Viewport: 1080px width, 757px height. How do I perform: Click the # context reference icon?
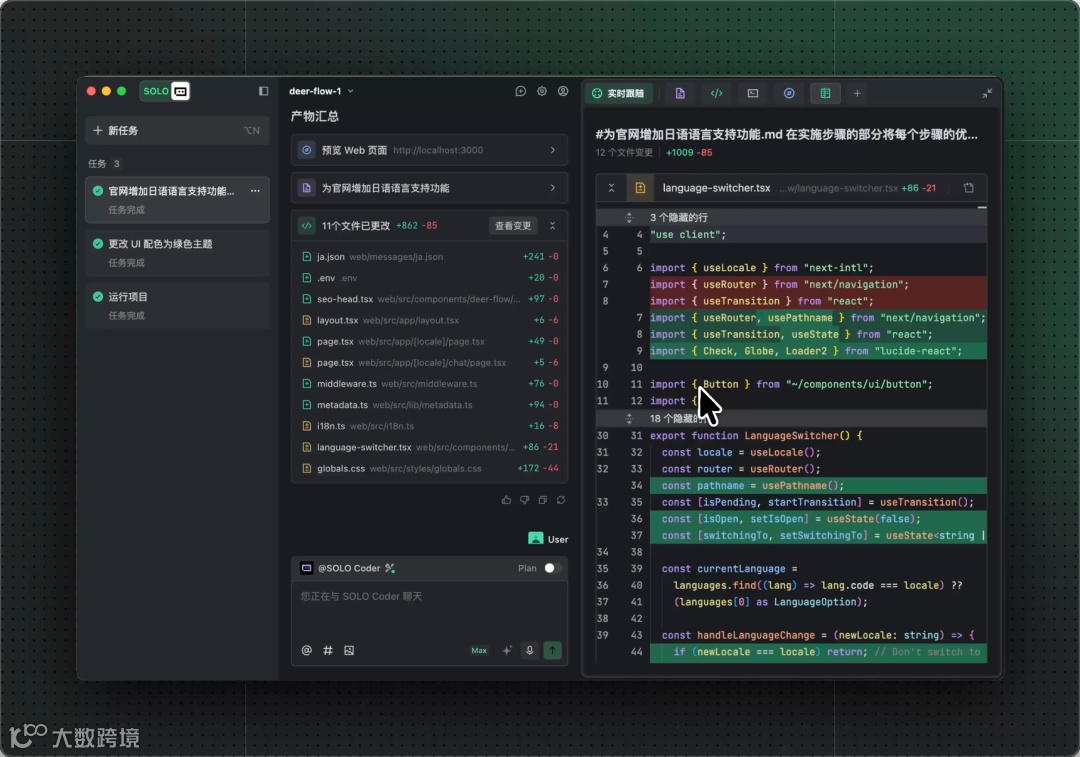(328, 650)
